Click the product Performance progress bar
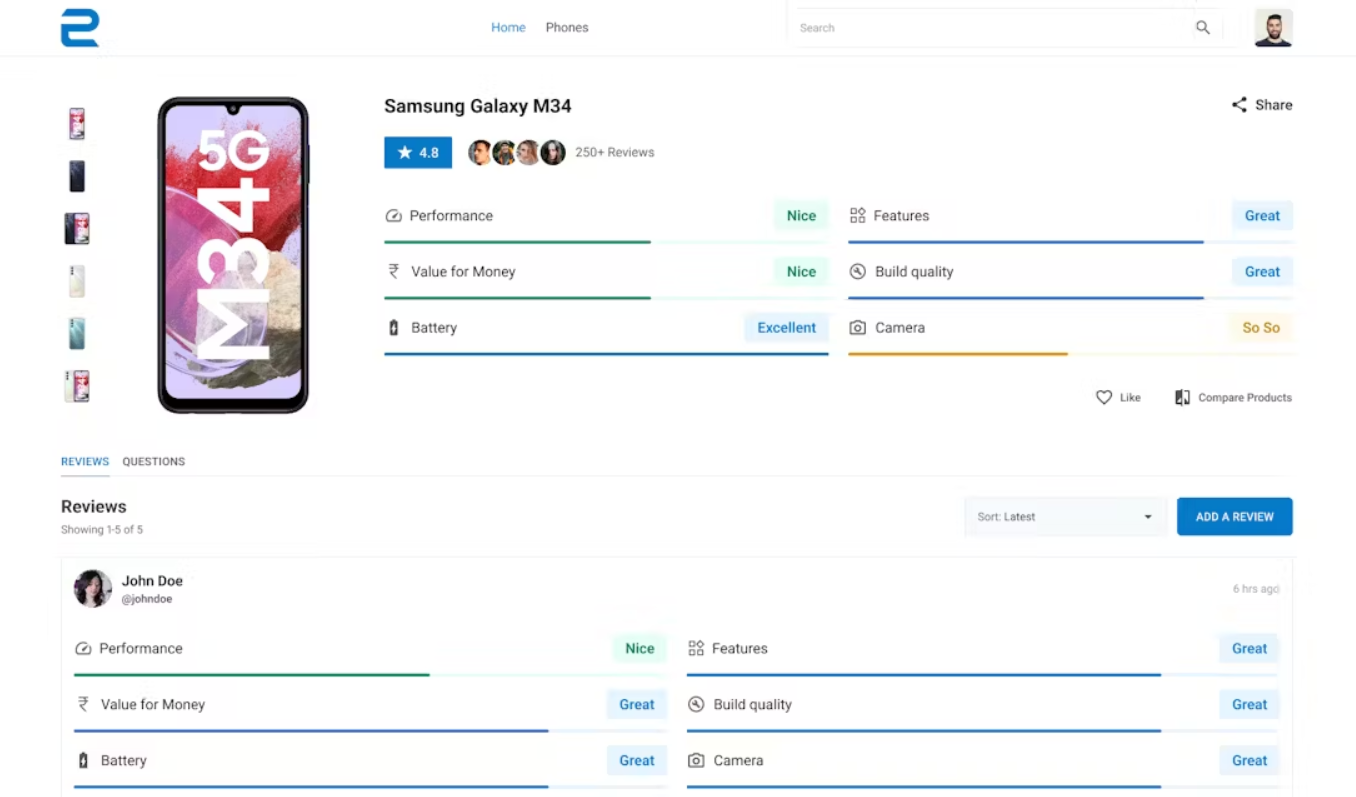Image resolution: width=1356 pixels, height=797 pixels. pos(607,242)
